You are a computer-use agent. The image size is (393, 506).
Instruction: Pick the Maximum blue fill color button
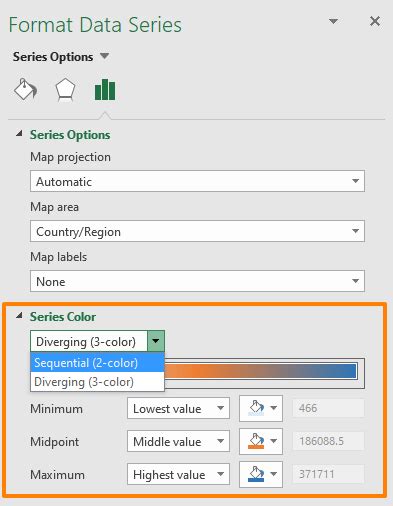tap(261, 474)
